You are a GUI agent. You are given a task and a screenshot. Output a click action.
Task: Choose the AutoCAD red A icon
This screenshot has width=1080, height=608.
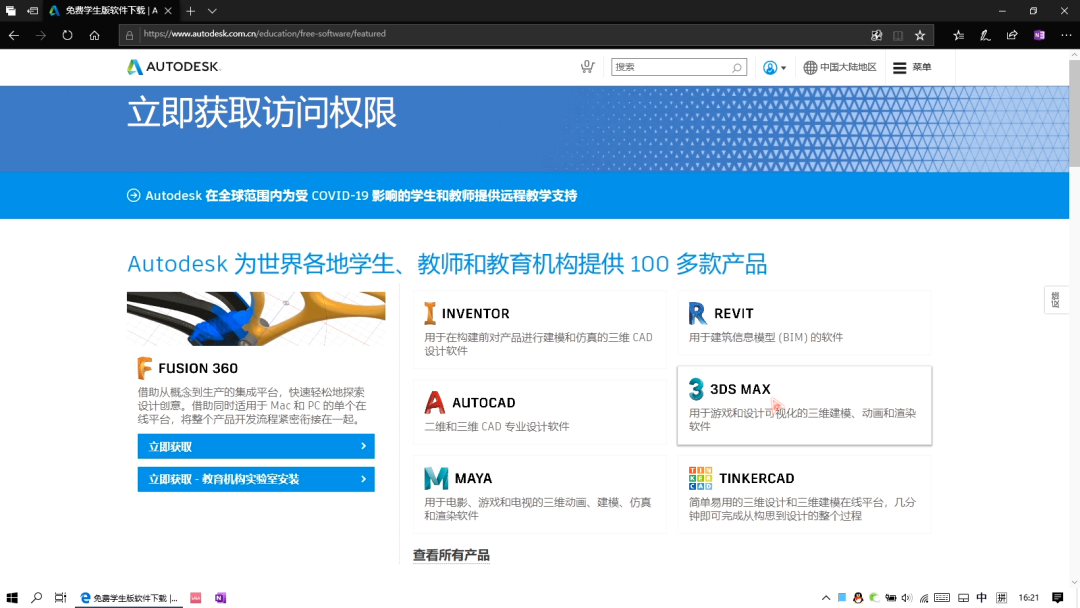tap(435, 402)
